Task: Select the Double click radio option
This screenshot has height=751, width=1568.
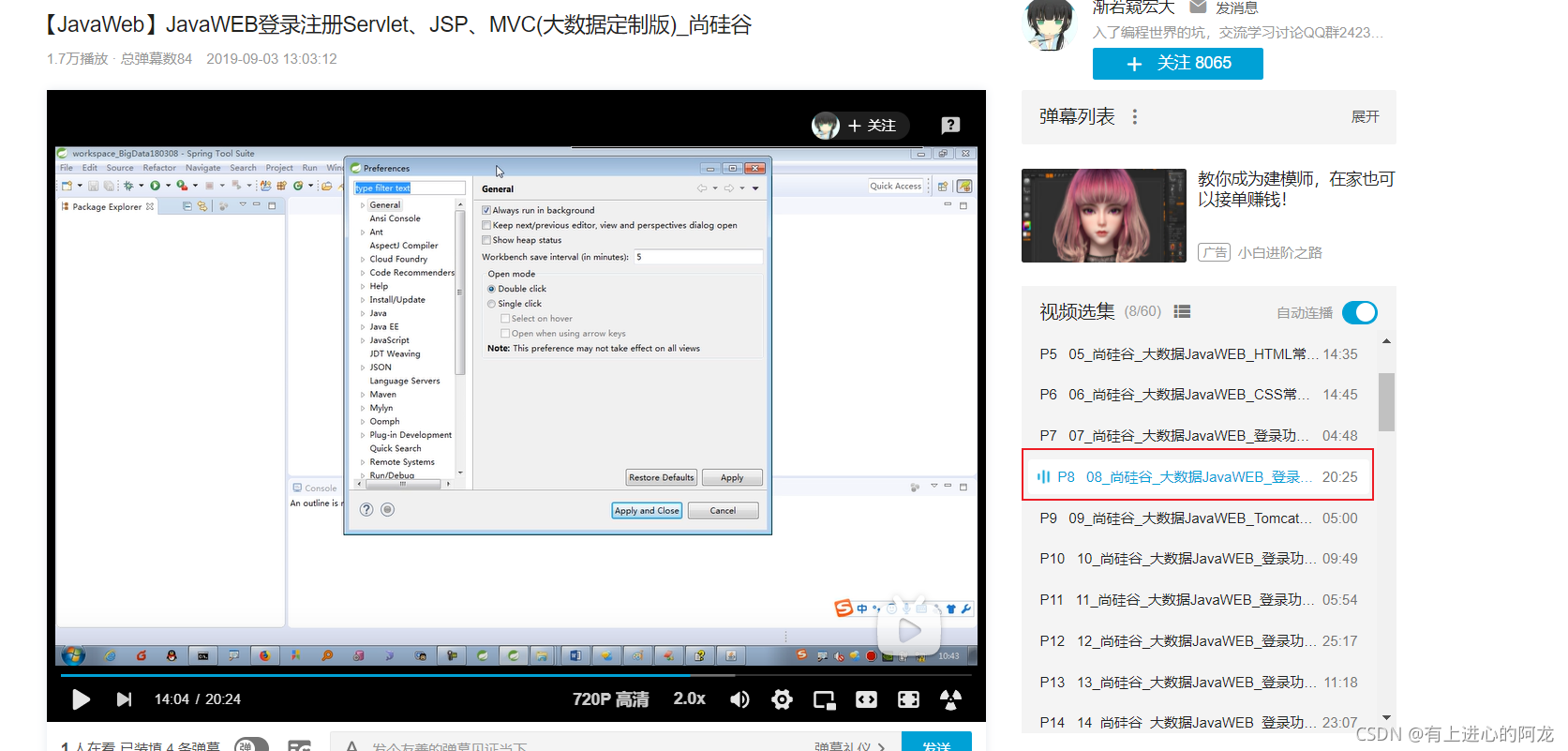Action: point(491,289)
